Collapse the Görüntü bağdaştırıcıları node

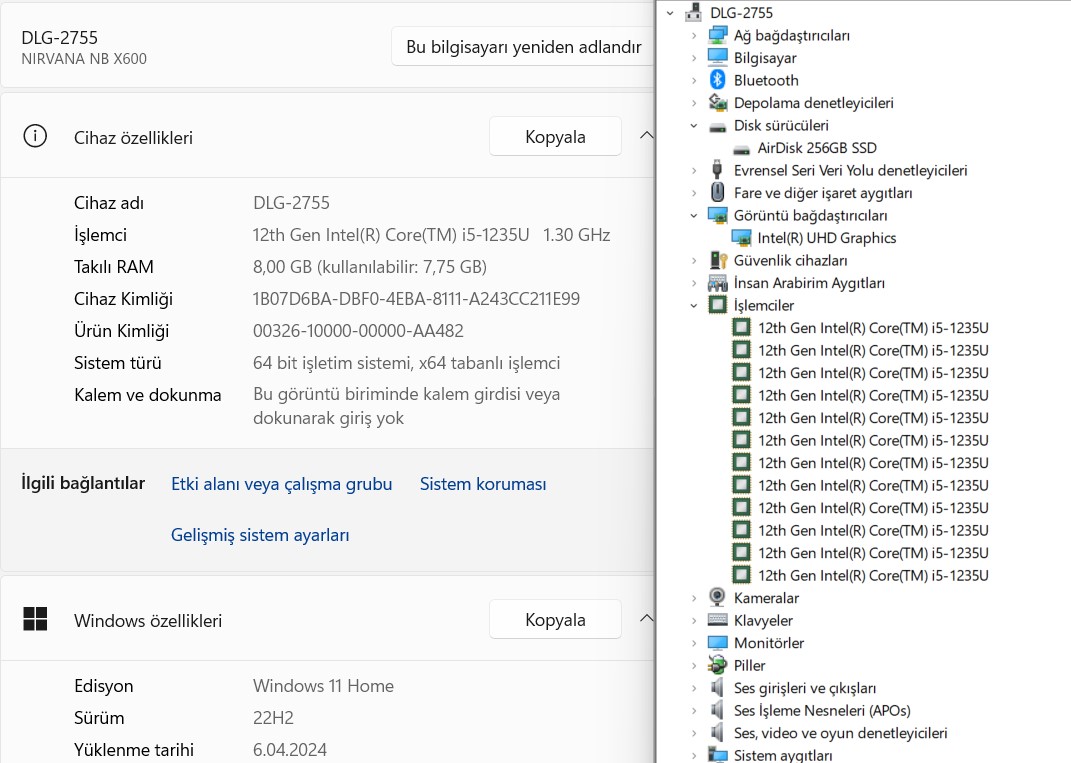coord(694,215)
